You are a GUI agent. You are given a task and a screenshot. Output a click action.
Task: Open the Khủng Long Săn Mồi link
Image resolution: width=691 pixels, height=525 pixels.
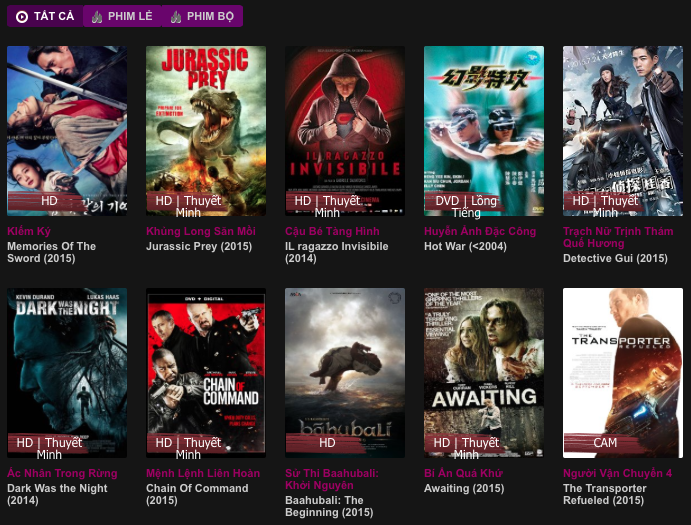click(x=201, y=232)
